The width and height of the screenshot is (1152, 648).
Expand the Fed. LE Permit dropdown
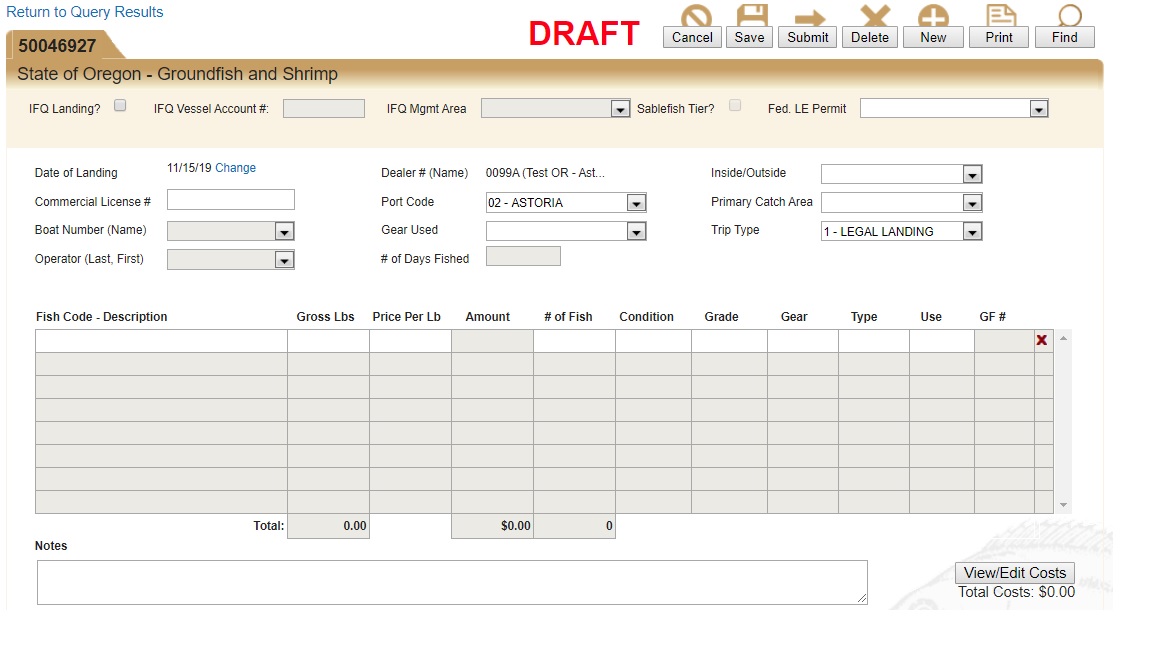coord(1038,109)
